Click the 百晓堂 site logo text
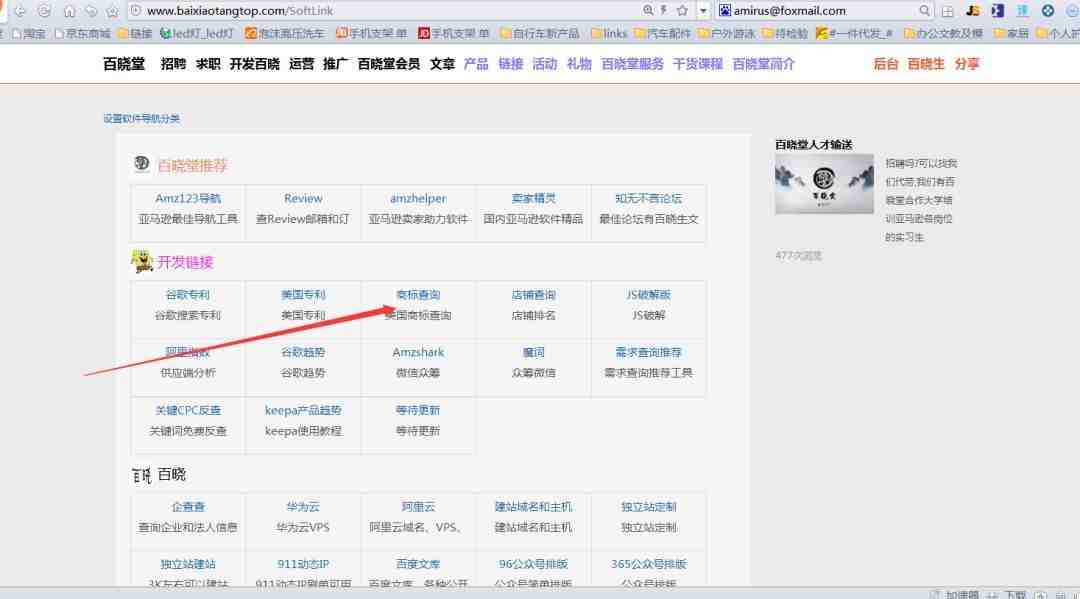The image size is (1080, 599). point(124,64)
